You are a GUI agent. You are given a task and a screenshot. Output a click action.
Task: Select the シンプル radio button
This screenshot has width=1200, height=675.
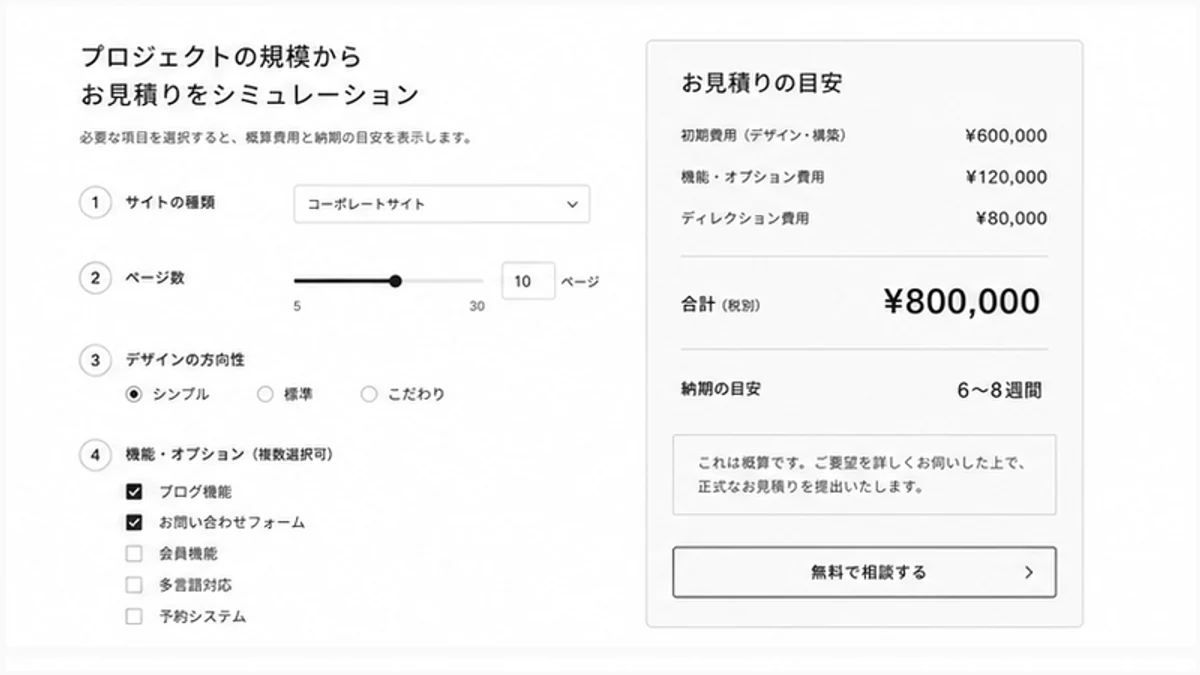134,394
